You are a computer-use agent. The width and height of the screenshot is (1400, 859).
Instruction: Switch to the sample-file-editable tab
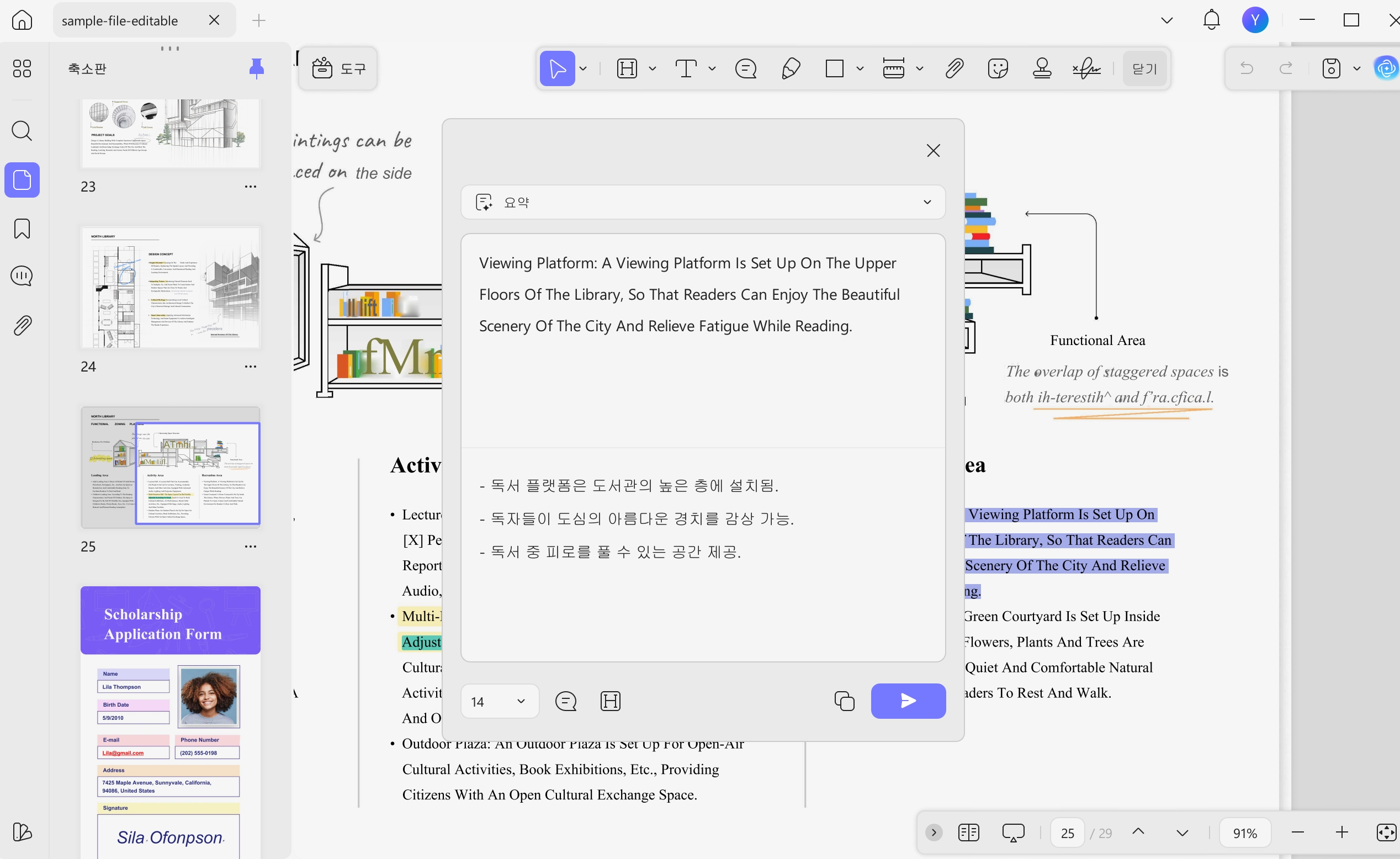120,20
